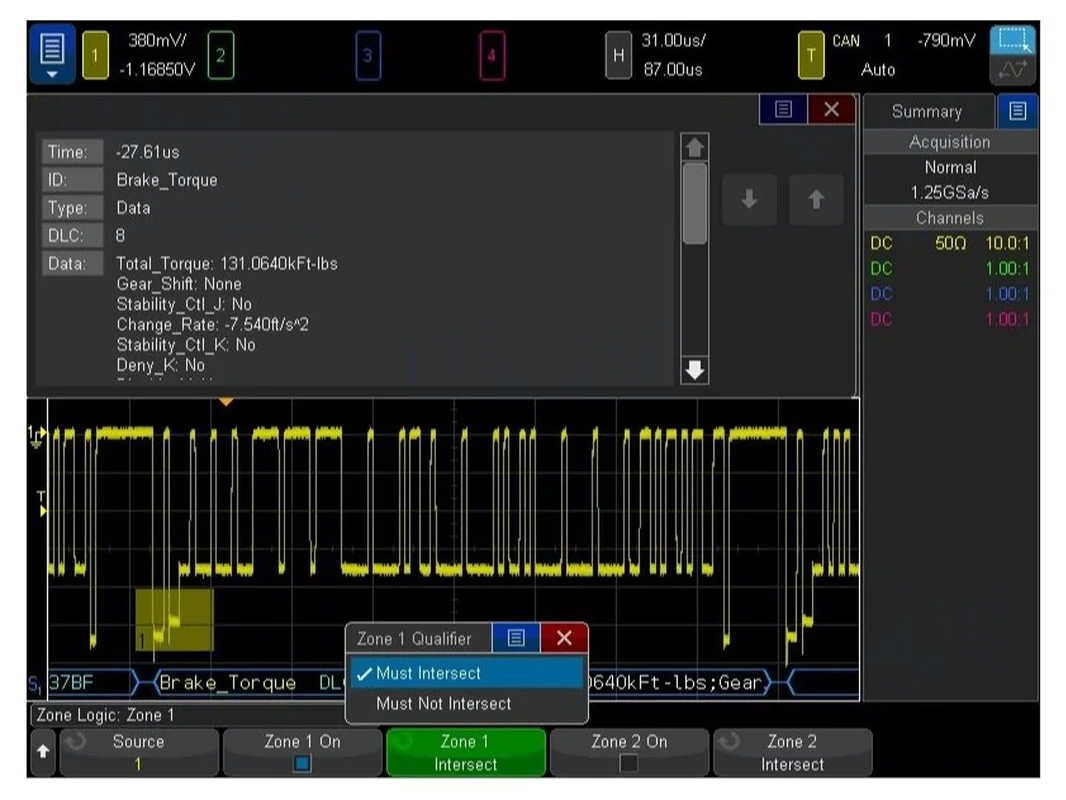Click the Summary tab in the sidebar
The width and height of the screenshot is (1066, 800).
pyautogui.click(x=927, y=111)
